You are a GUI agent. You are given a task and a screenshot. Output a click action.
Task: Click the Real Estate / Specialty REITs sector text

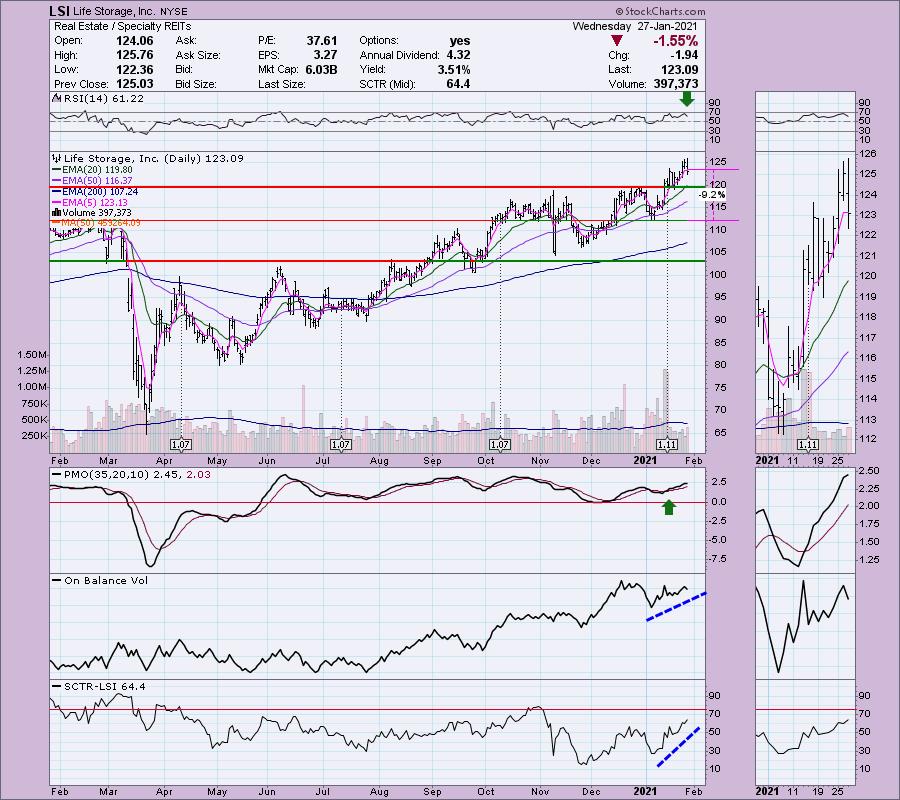click(123, 26)
